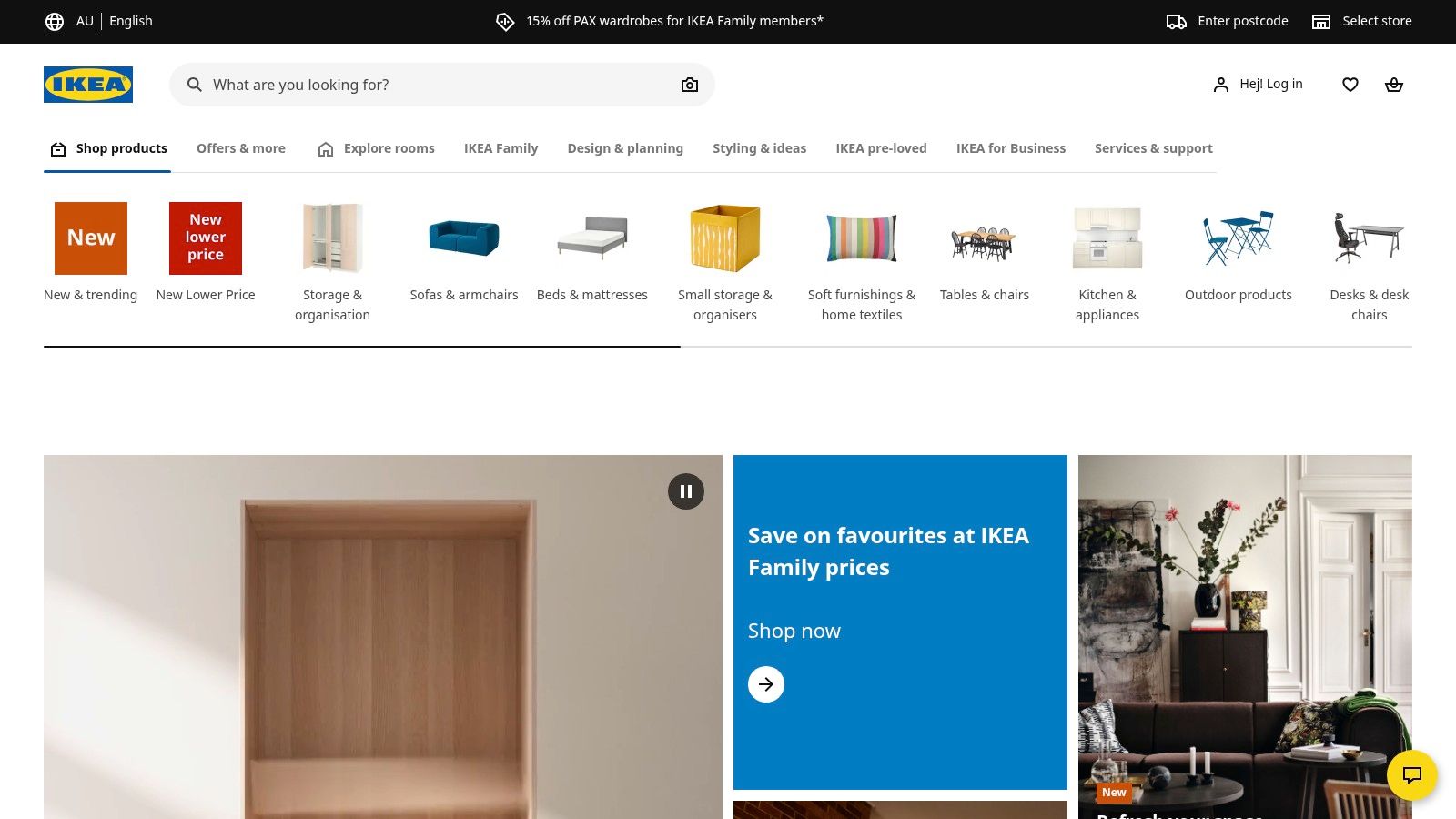Image resolution: width=1456 pixels, height=819 pixels.
Task: Click the Tables & chairs label
Action: pyautogui.click(x=985, y=295)
